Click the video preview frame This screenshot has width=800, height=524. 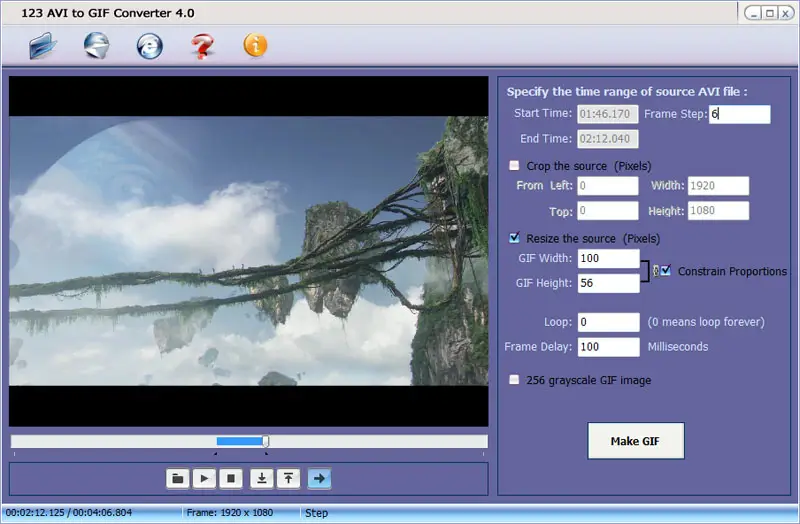pos(248,251)
